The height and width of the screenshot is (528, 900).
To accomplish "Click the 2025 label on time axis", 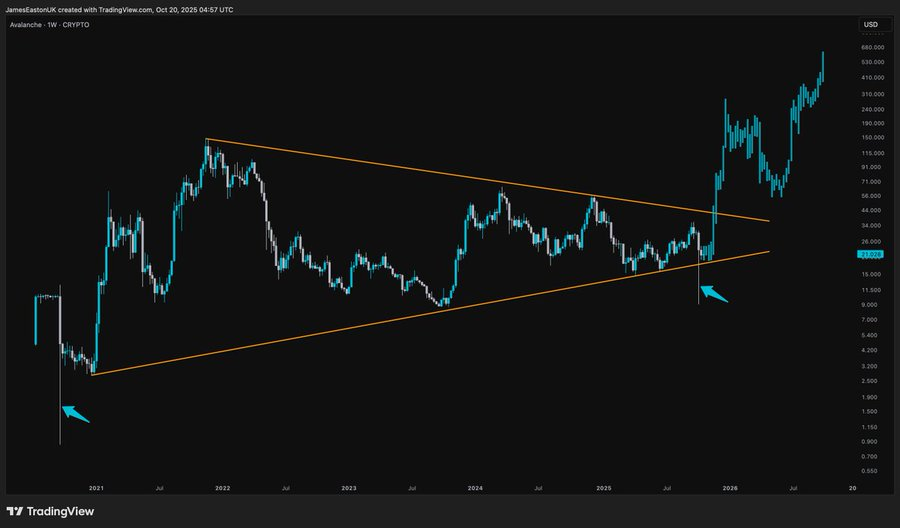I will click(603, 488).
